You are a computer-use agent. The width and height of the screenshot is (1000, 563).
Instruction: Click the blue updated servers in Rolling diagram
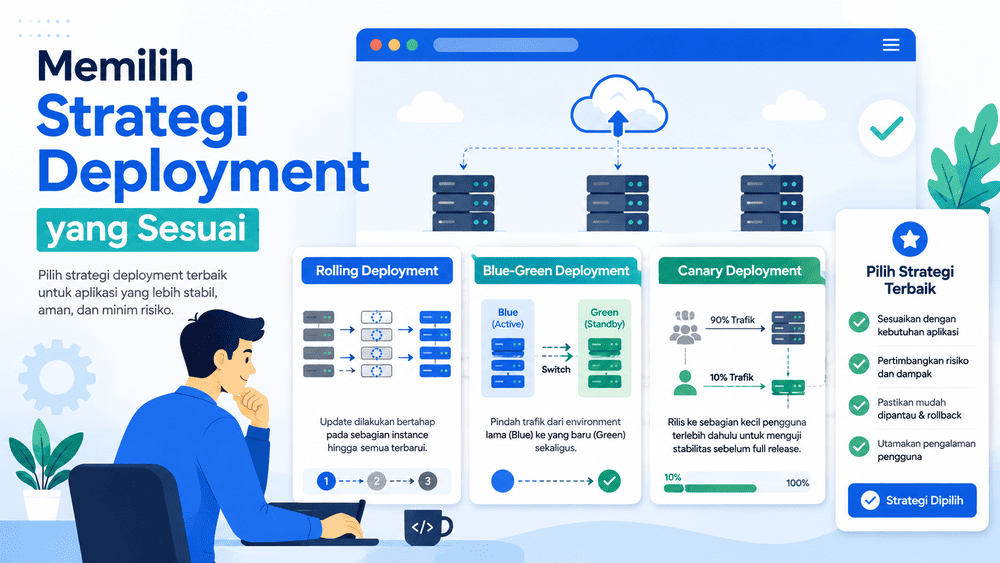click(435, 344)
